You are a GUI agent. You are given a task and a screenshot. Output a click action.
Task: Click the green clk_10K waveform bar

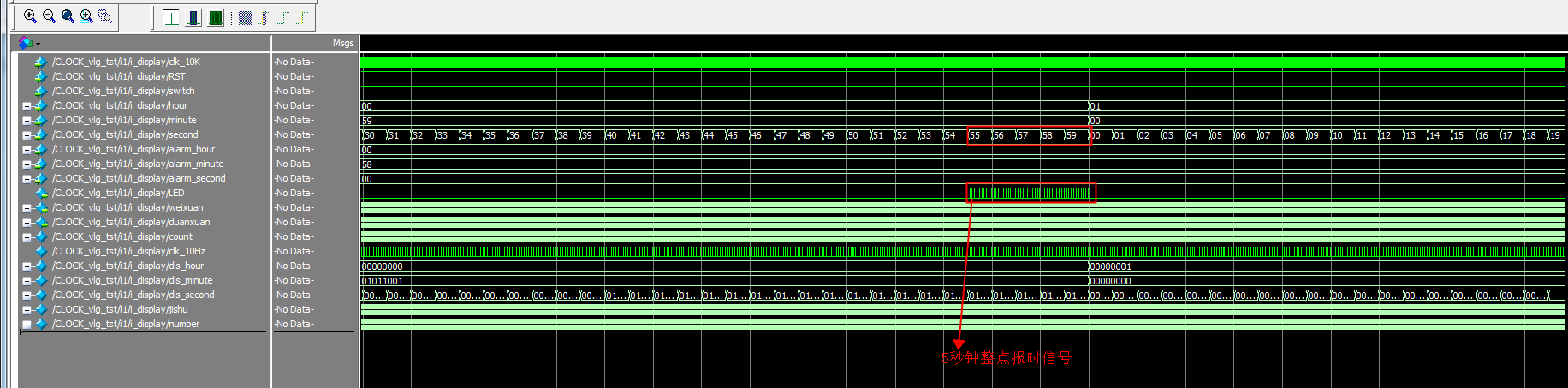[963, 63]
